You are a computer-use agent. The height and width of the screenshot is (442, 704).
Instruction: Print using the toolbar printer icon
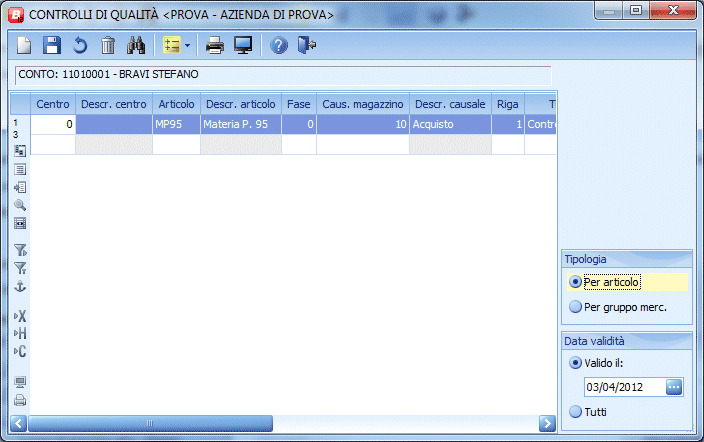[x=215, y=45]
